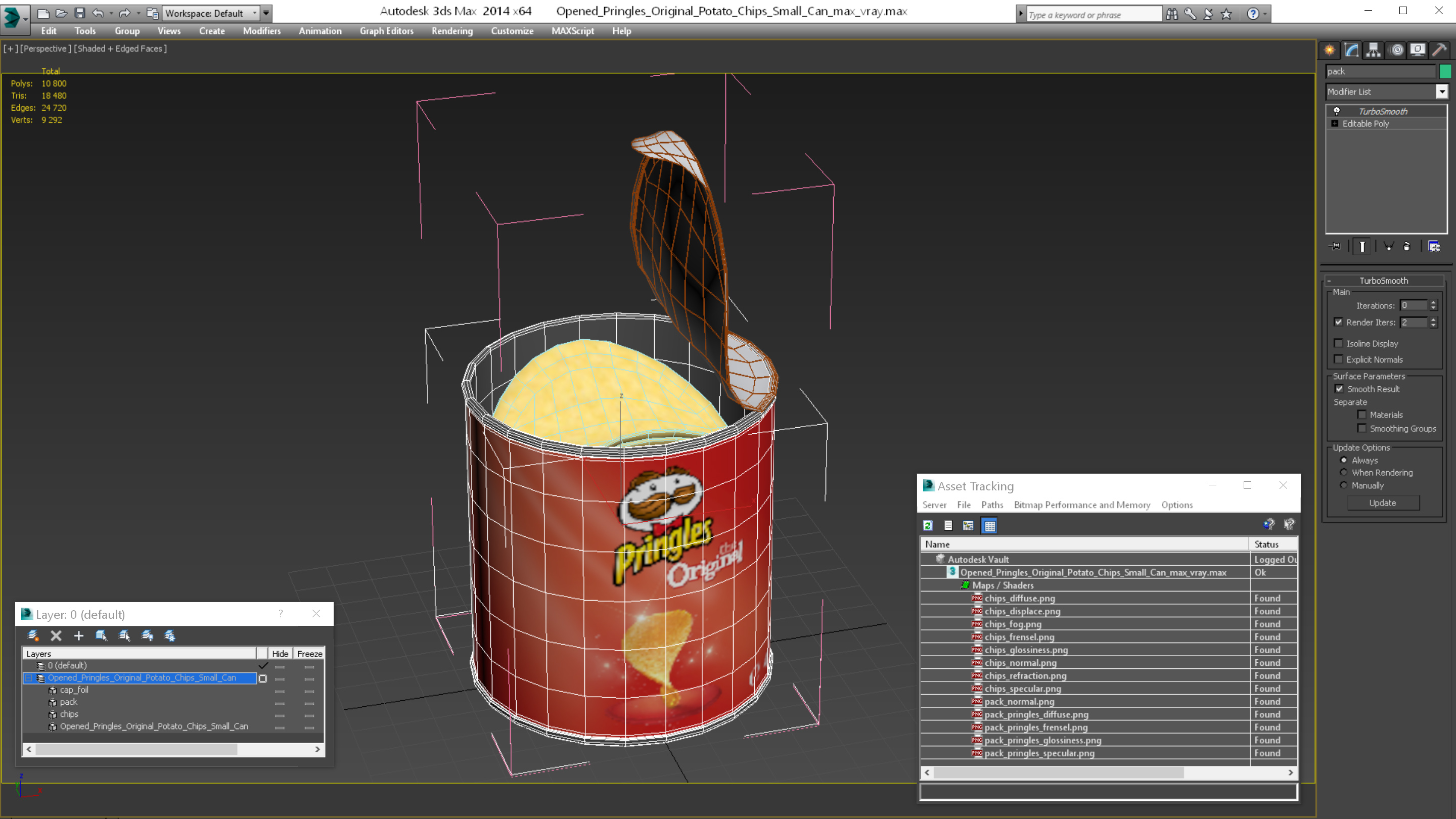Open the Edit menu

point(49,31)
